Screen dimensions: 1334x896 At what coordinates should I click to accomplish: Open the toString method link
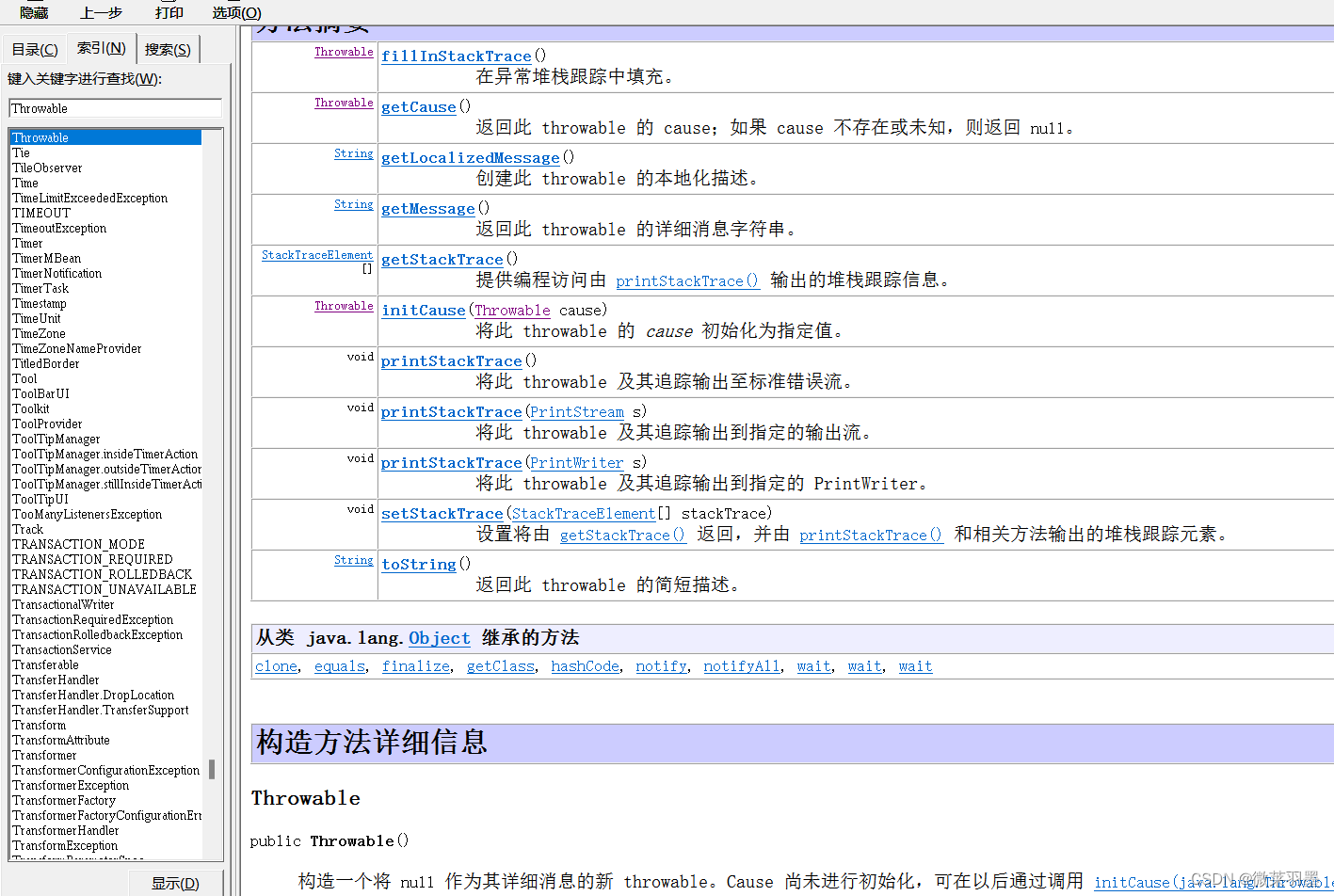pos(418,565)
